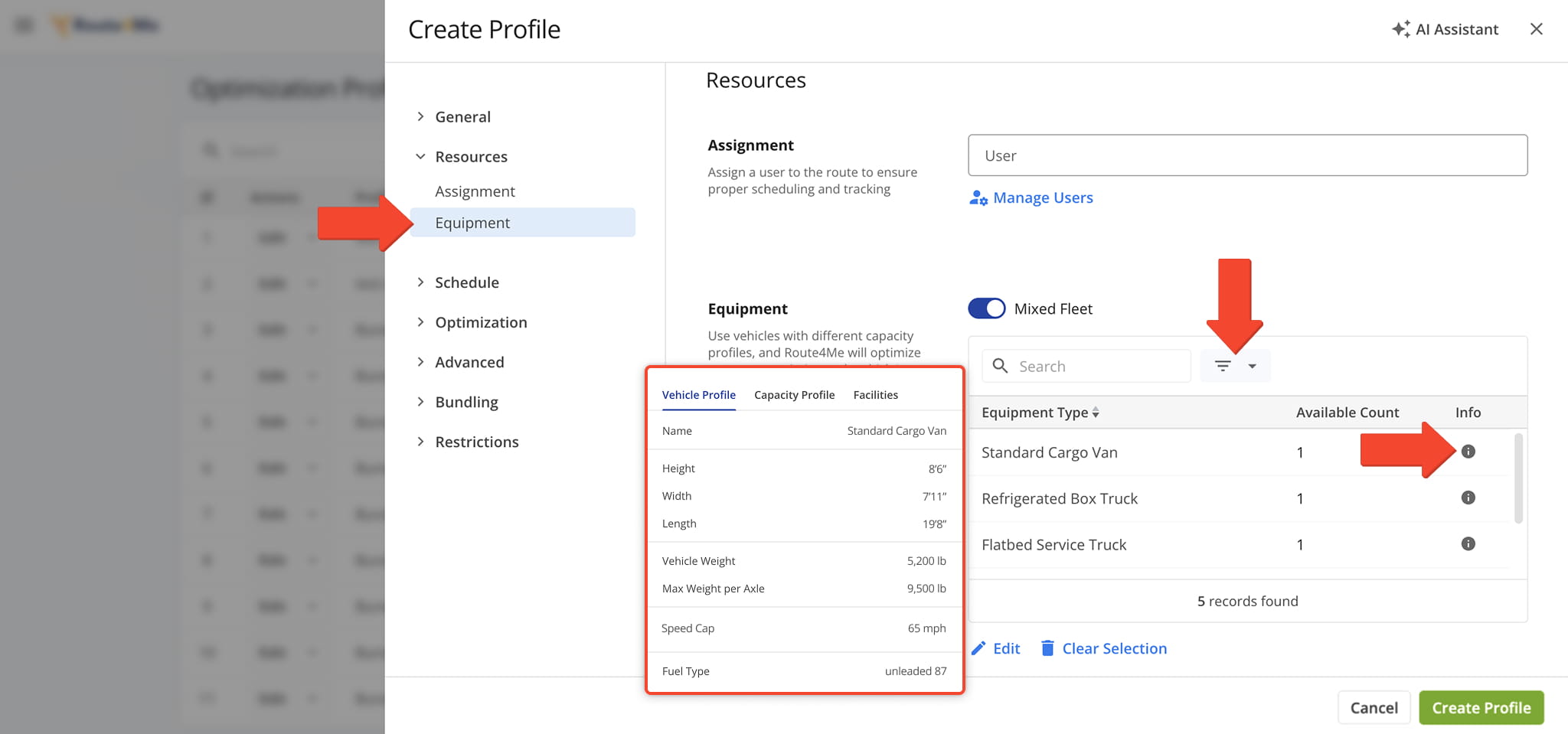The image size is (1568, 734).
Task: Click the search magnifier in equipment table
Action: 1000,366
